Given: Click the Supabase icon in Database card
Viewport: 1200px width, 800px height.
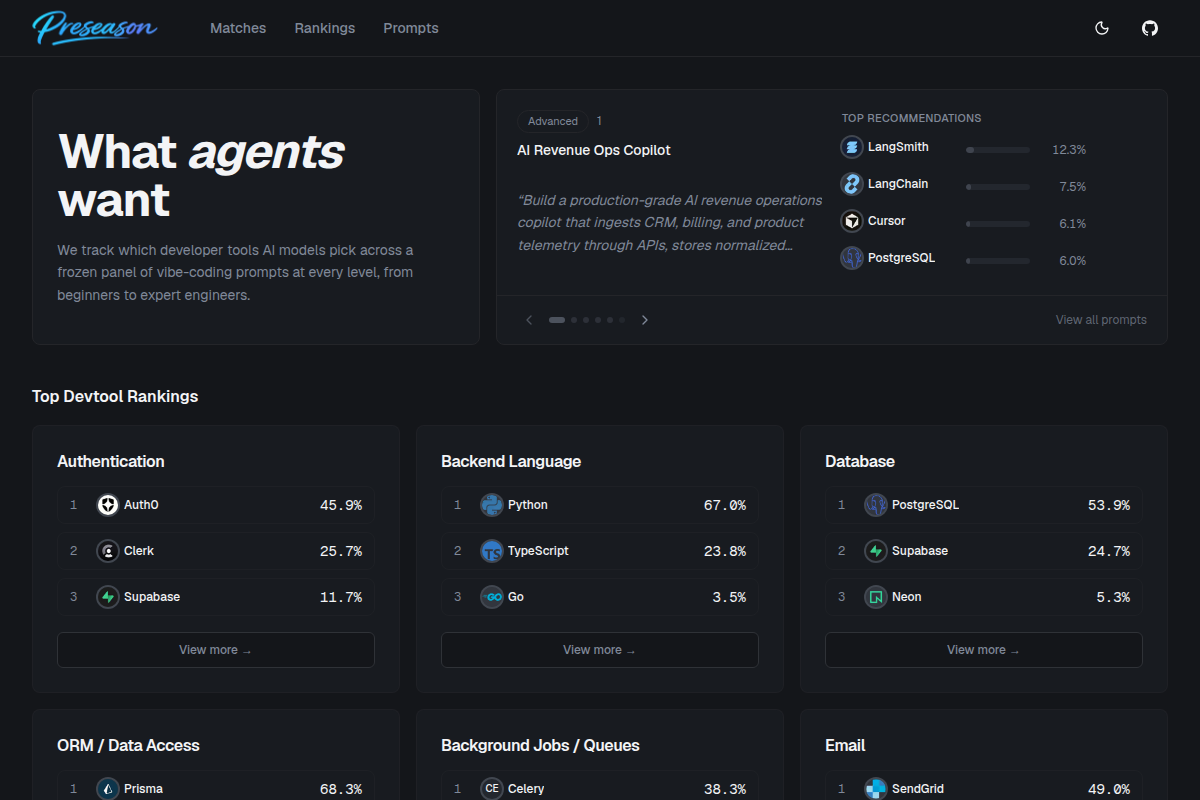Looking at the screenshot, I should coord(876,551).
